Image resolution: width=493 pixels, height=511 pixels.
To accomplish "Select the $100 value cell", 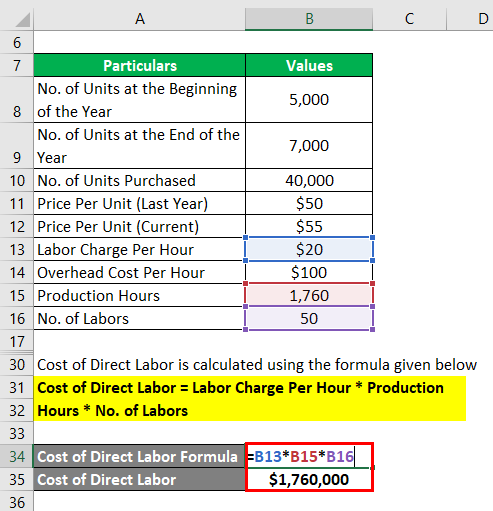I will pos(309,272).
